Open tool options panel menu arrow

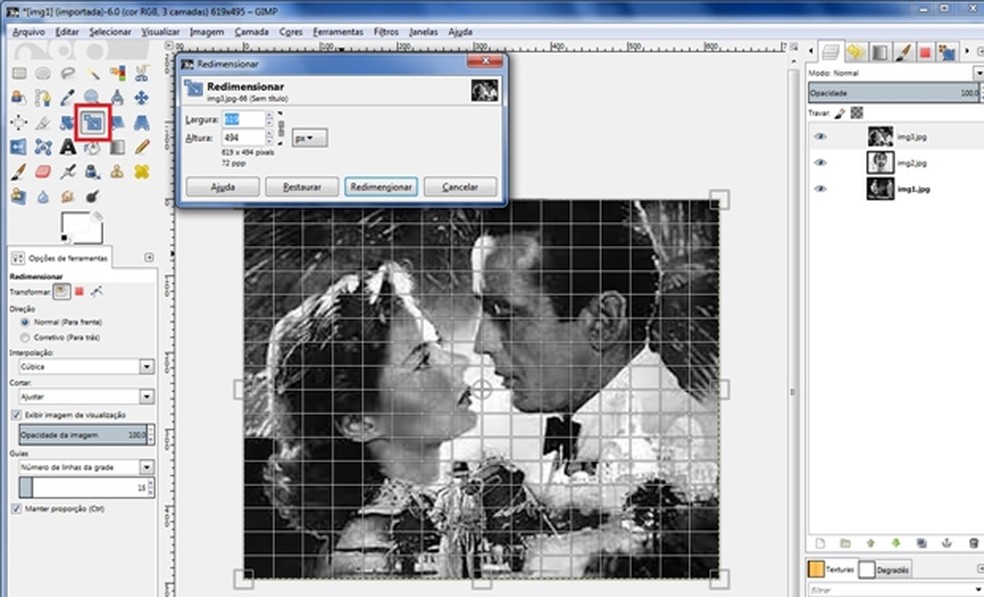[x=149, y=257]
